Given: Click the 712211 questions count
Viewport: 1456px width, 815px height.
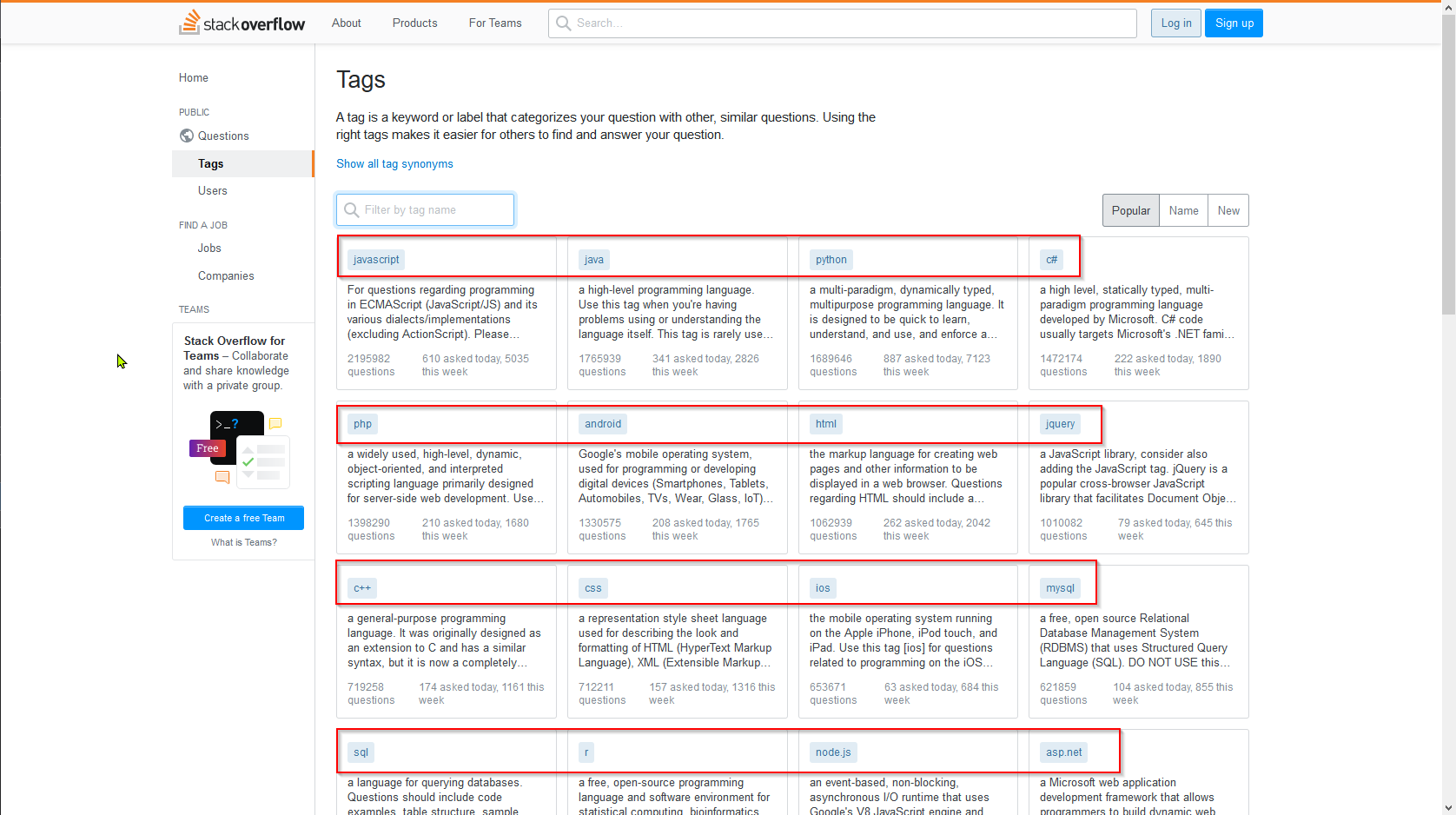Looking at the screenshot, I should pyautogui.click(x=602, y=693).
